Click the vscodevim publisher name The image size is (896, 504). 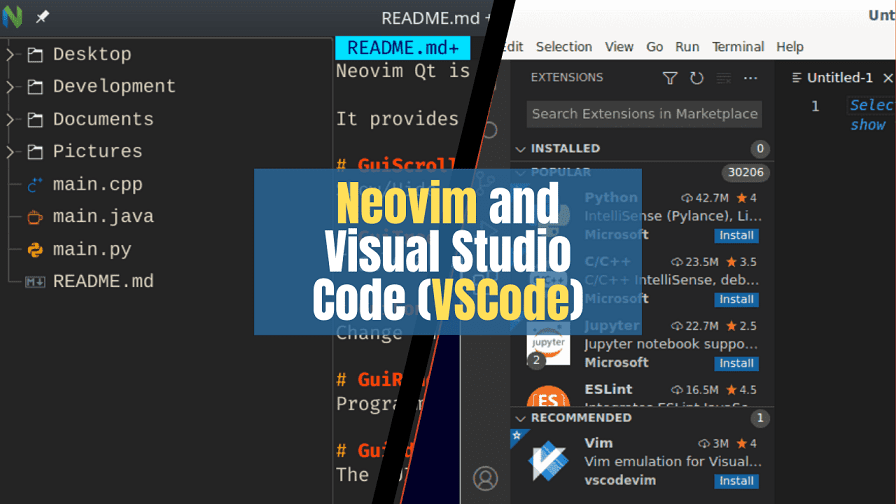click(619, 481)
